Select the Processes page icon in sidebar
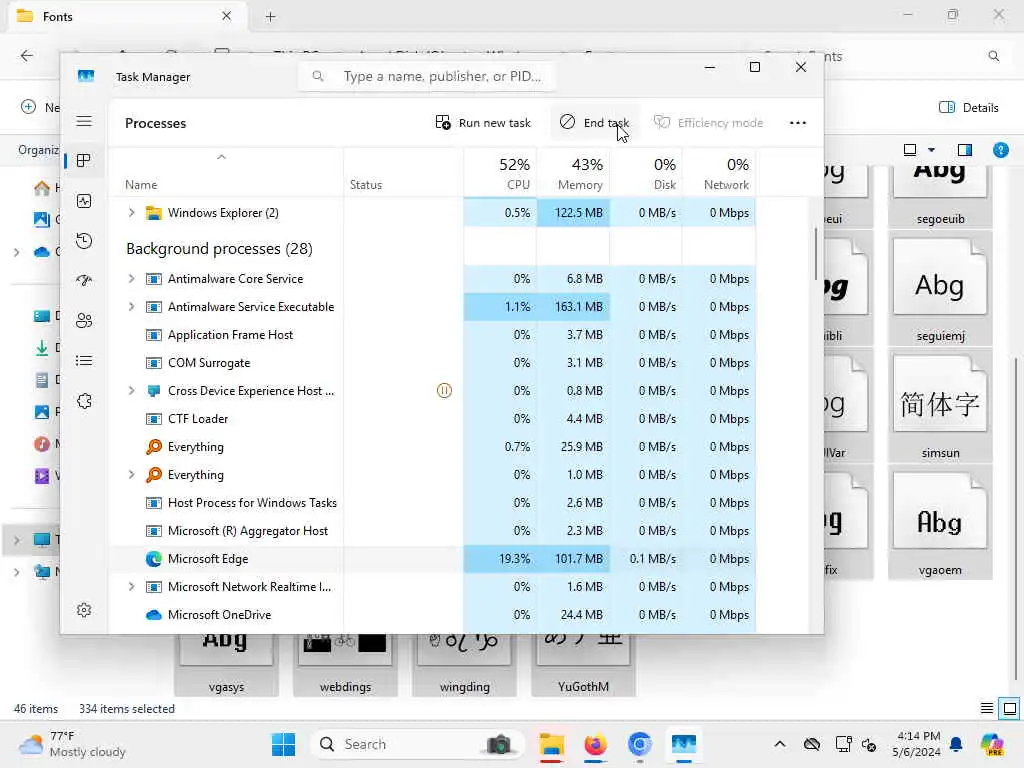 (x=84, y=161)
